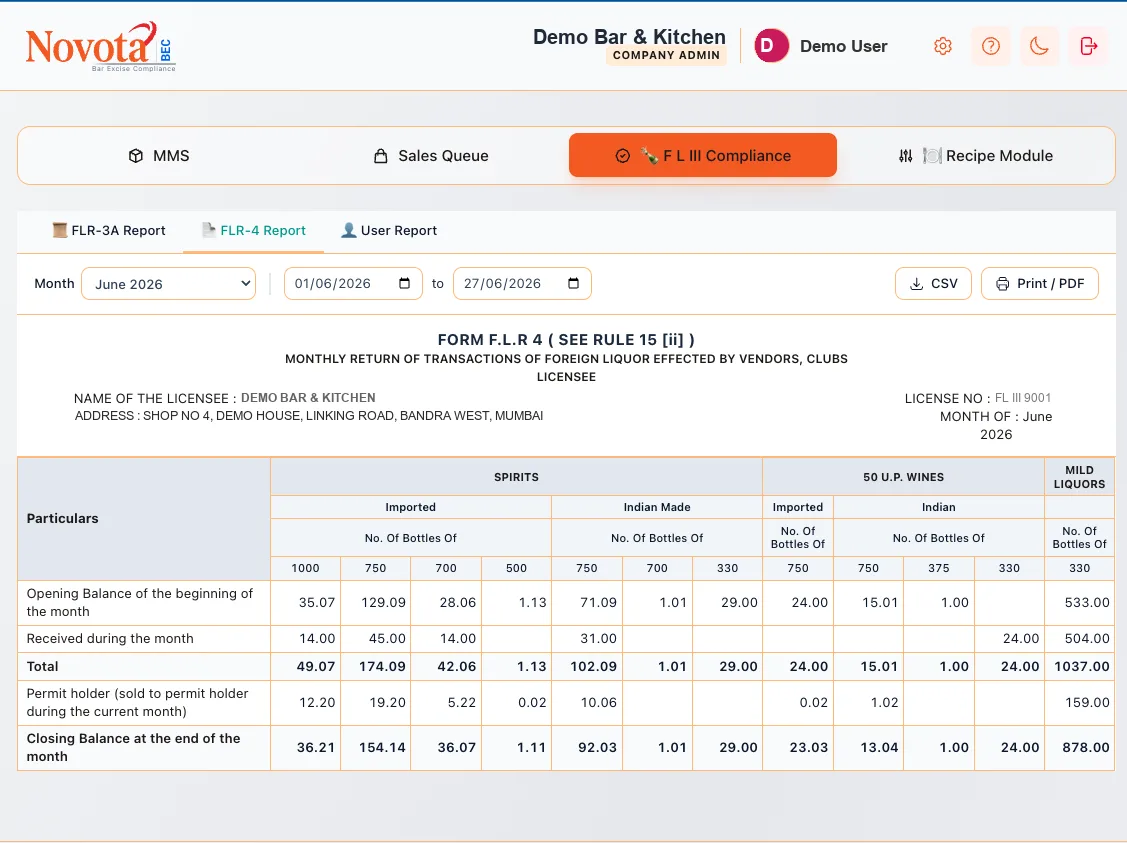Click the Total value 1037.00
This screenshot has width=1127, height=843.
click(1082, 666)
